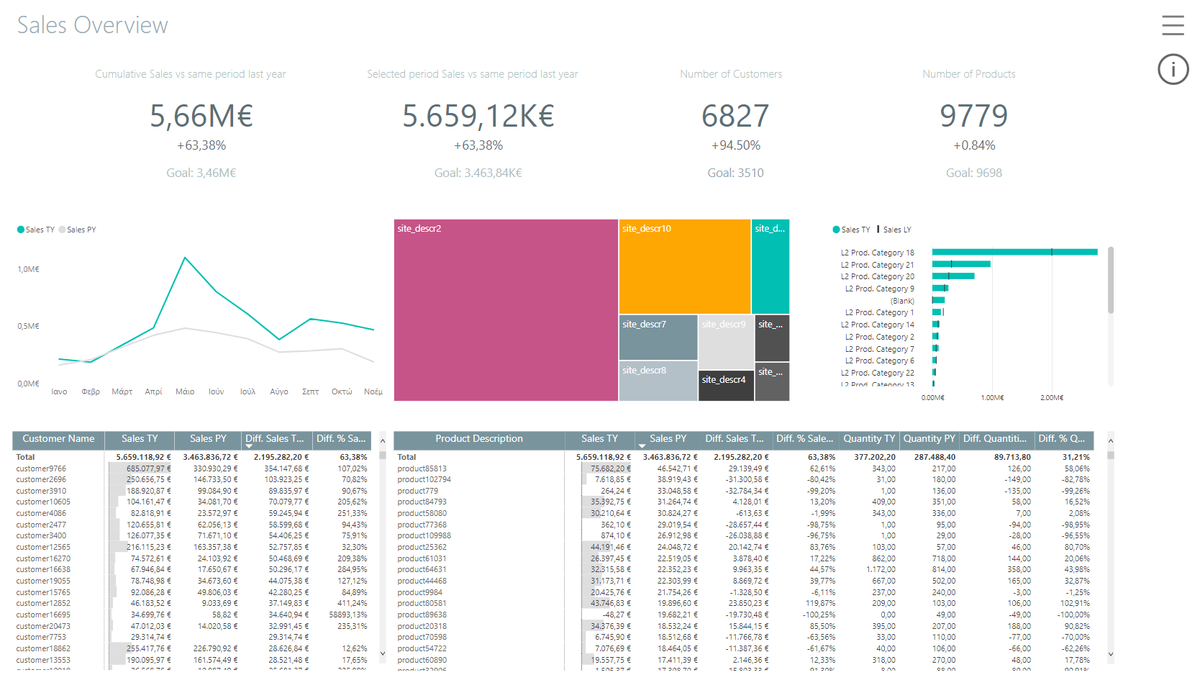Viewport: 1200px width, 675px height.
Task: Click the information (i) icon
Action: click(1173, 69)
